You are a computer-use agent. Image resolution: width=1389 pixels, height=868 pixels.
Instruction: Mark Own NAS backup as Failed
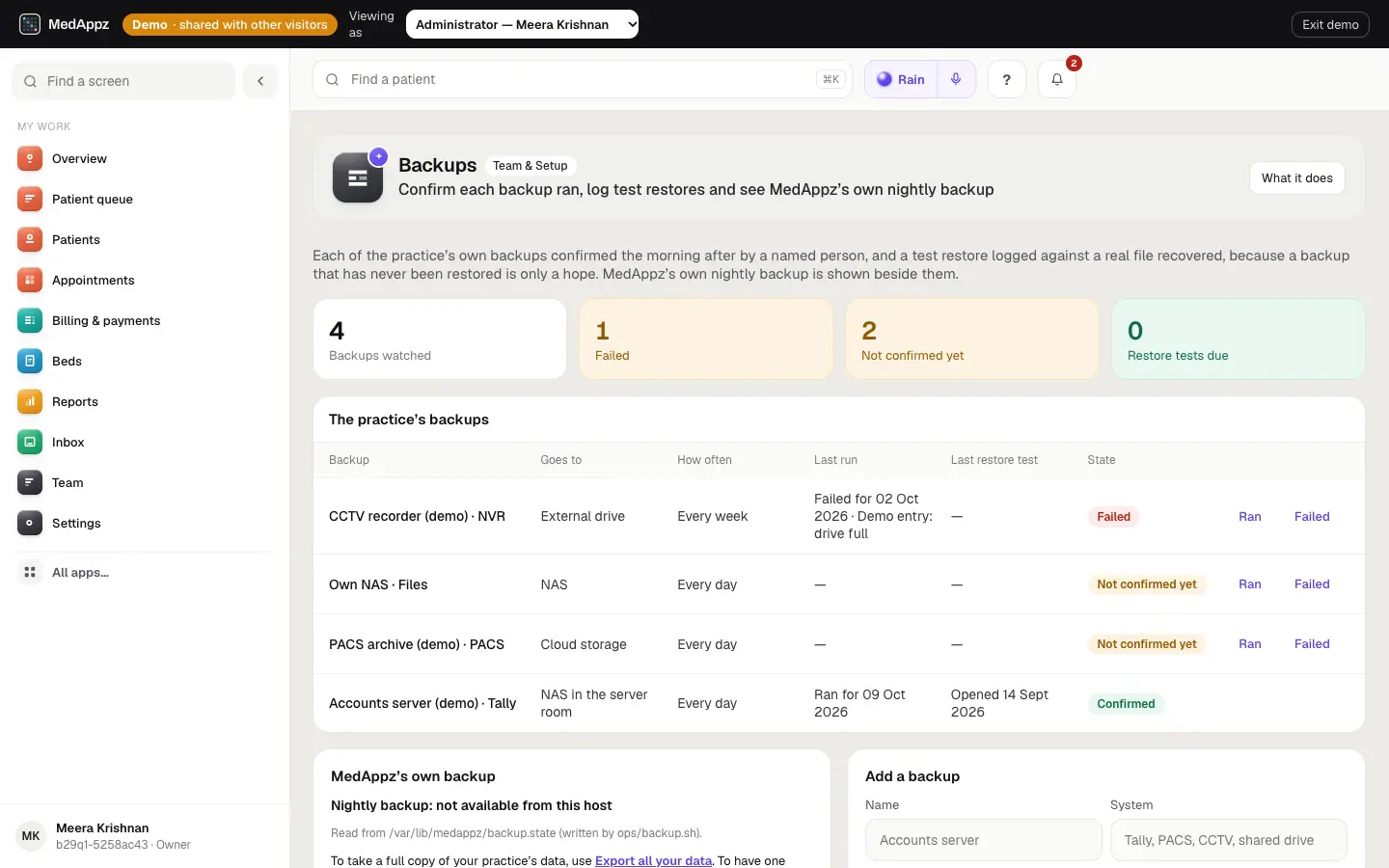1312,583
